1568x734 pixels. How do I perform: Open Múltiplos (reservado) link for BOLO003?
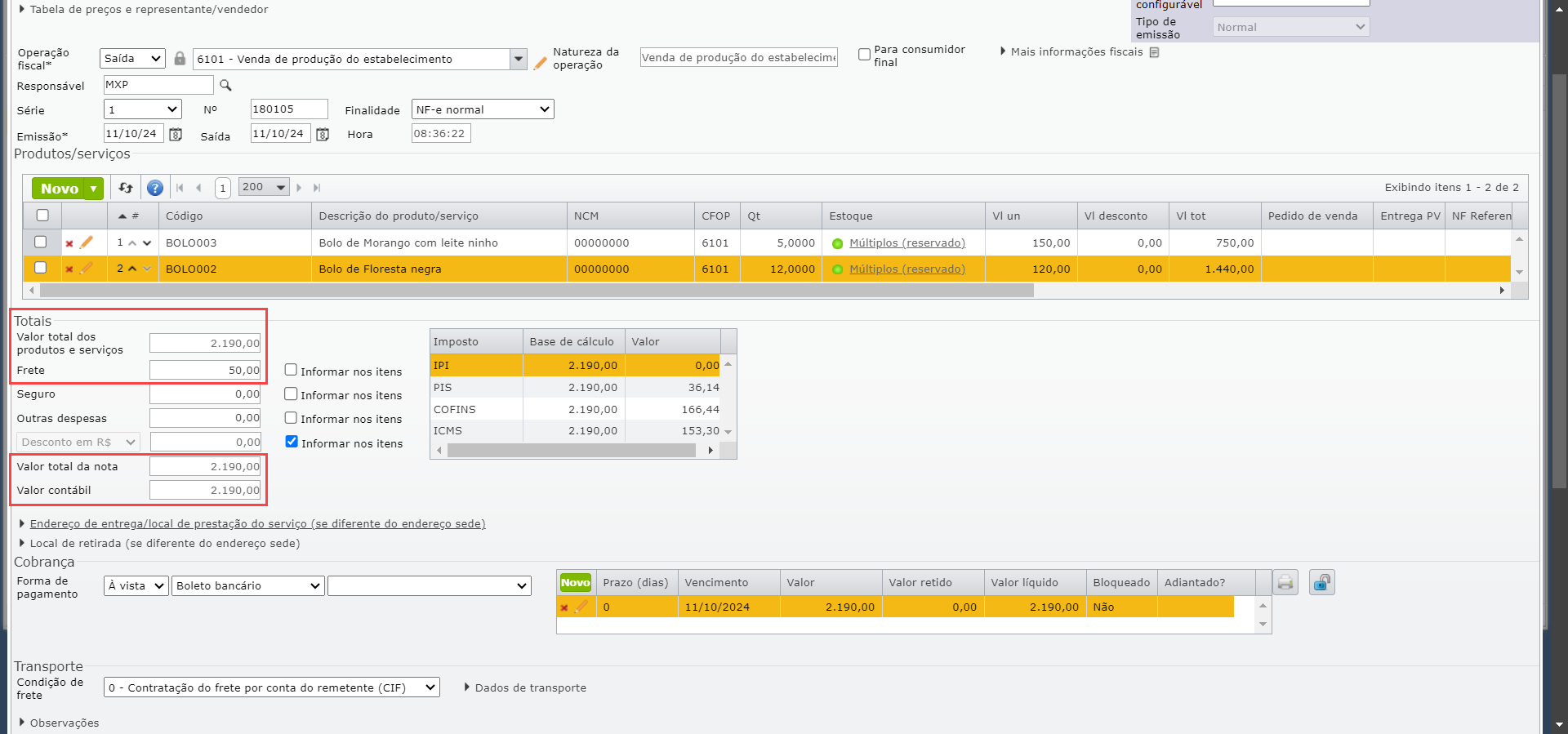(906, 243)
